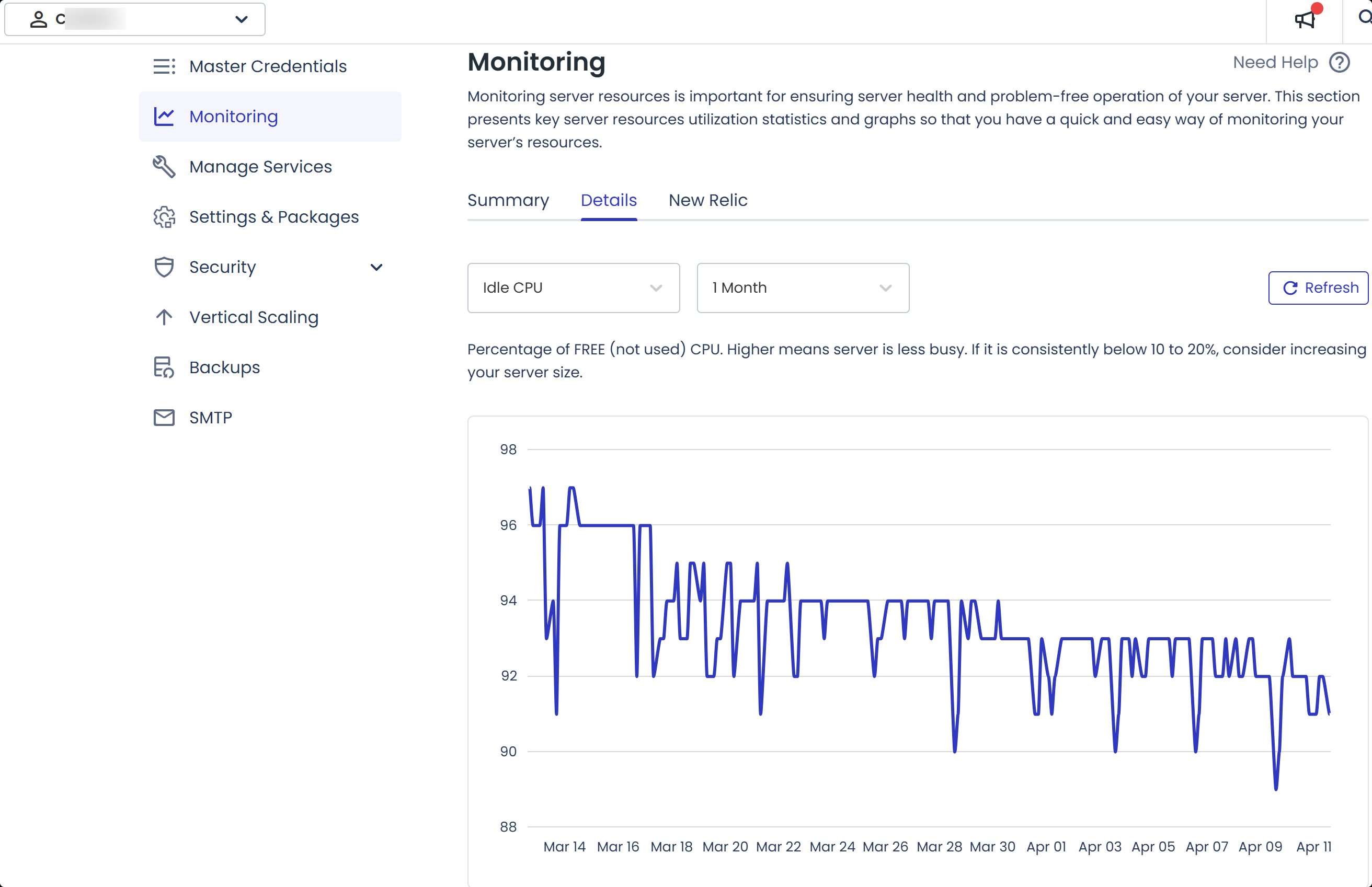Viewport: 1372px width, 887px height.
Task: Click the Vertical Scaling arrow icon
Action: tap(164, 317)
